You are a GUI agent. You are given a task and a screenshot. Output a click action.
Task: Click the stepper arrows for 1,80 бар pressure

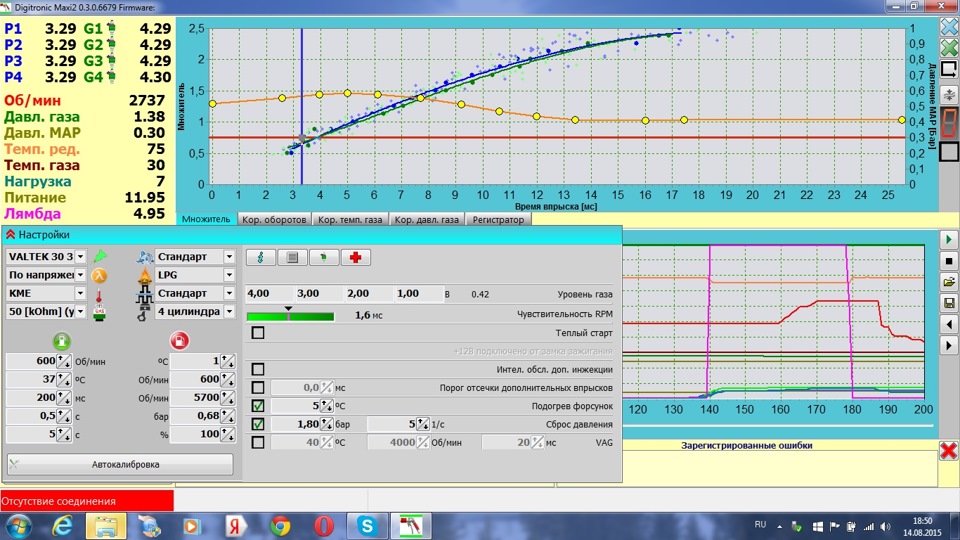[x=327, y=424]
